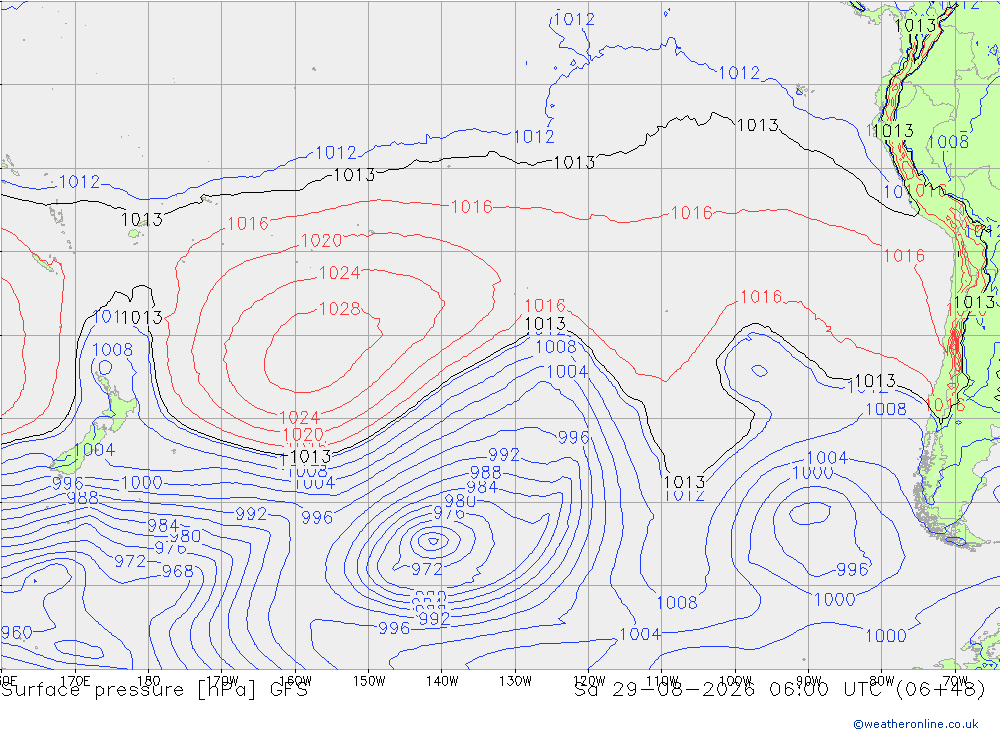This screenshot has height=733, width=1000.
Task: Click the 960 isobar label
Action: 17,633
